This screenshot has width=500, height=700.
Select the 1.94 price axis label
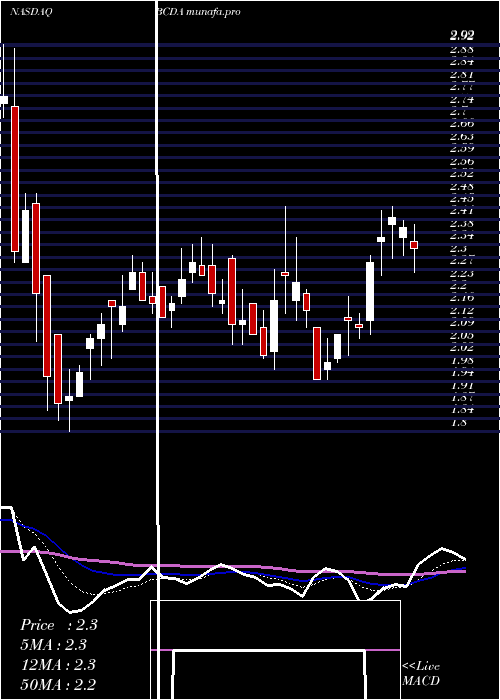pyautogui.click(x=462, y=372)
